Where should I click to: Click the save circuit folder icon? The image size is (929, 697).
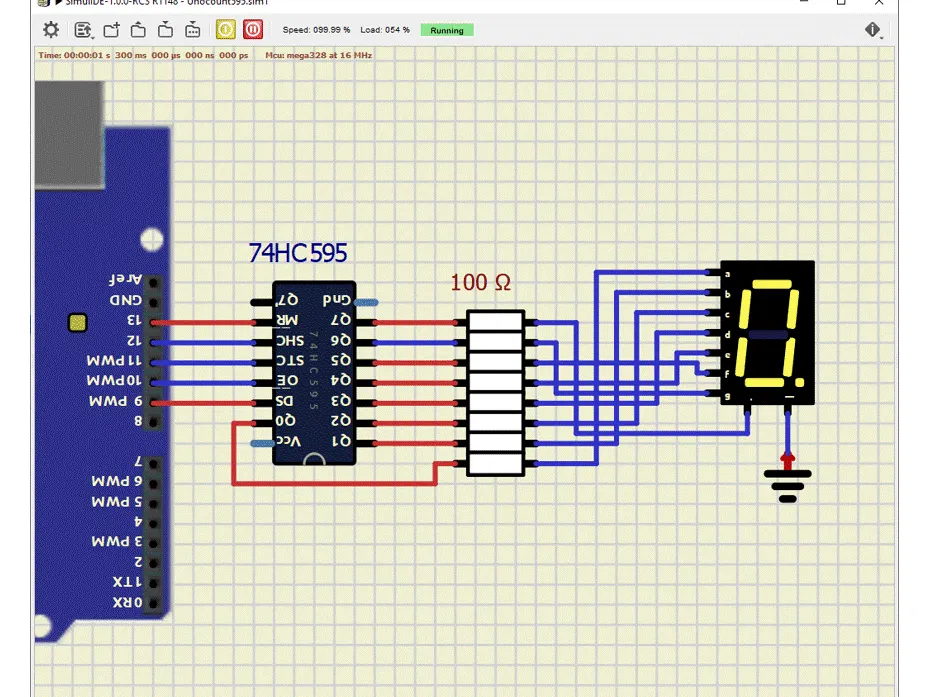[x=165, y=30]
